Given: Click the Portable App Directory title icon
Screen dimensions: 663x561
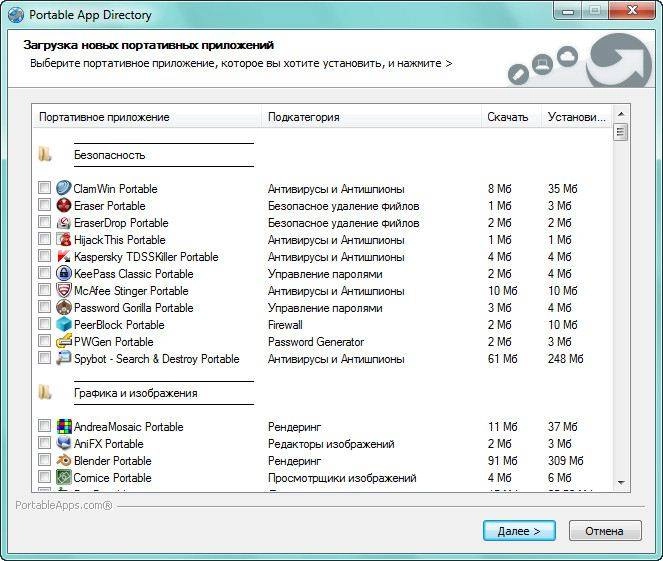Looking at the screenshot, I should click(16, 15).
